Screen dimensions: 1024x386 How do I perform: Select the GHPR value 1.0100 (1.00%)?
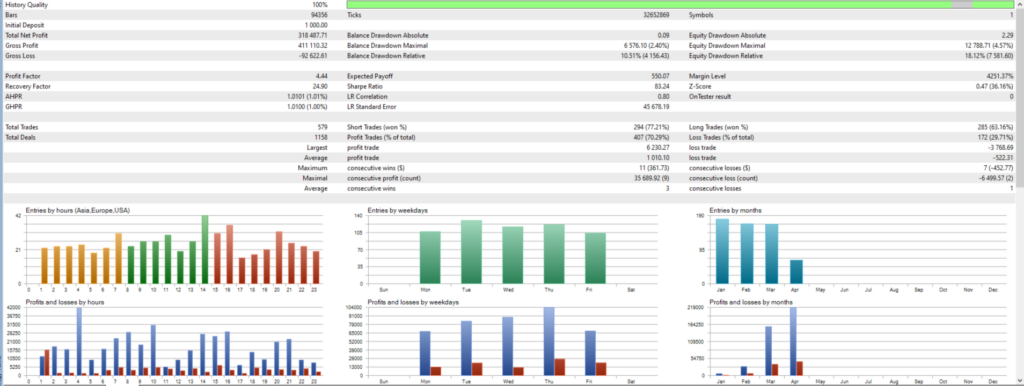tap(308, 107)
